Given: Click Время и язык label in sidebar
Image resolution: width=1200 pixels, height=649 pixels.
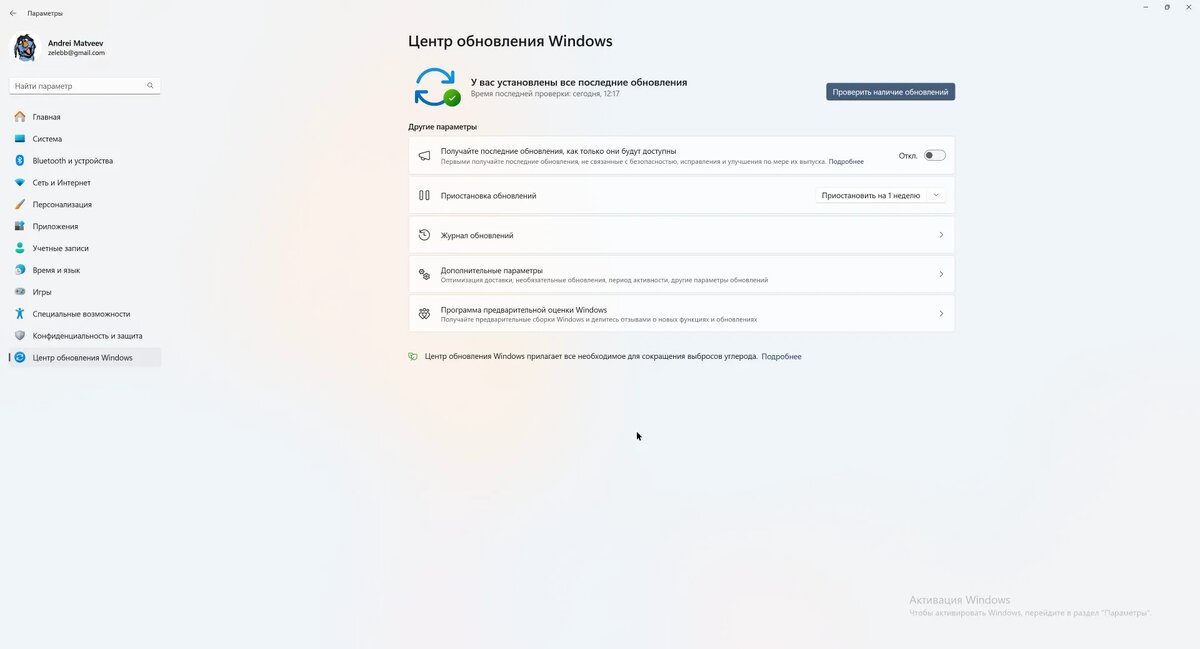Looking at the screenshot, I should coord(56,270).
